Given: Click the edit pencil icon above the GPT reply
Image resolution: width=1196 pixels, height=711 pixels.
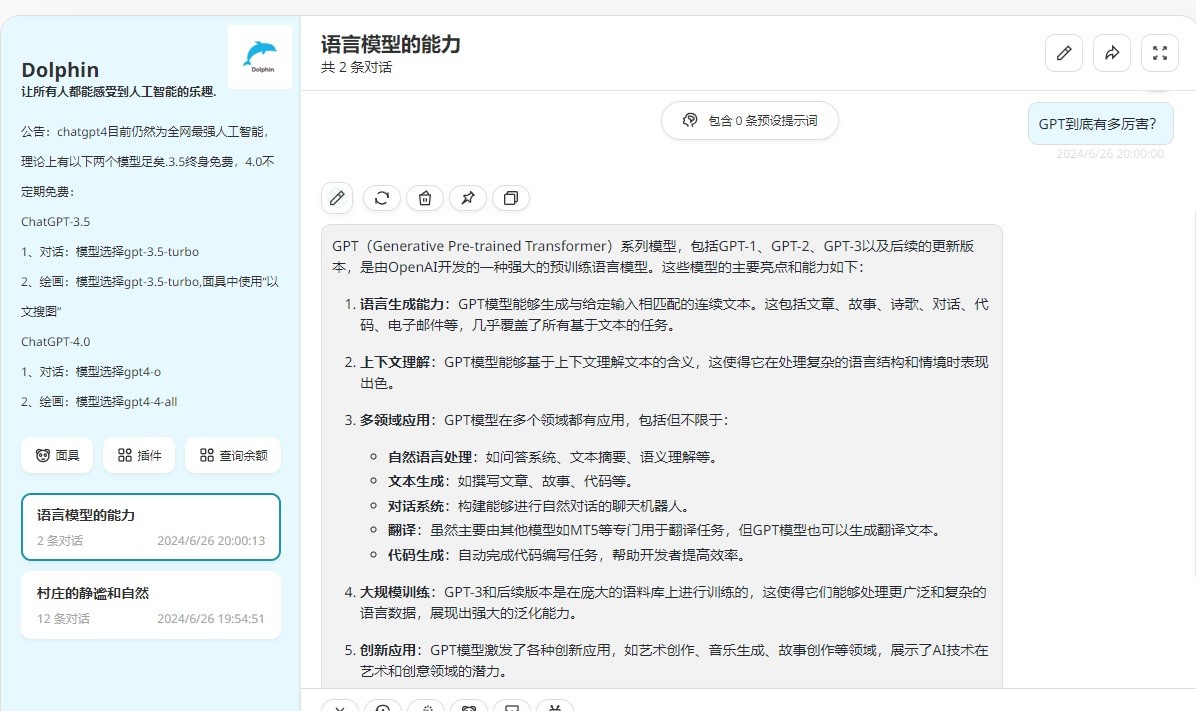Looking at the screenshot, I should pyautogui.click(x=338, y=198).
